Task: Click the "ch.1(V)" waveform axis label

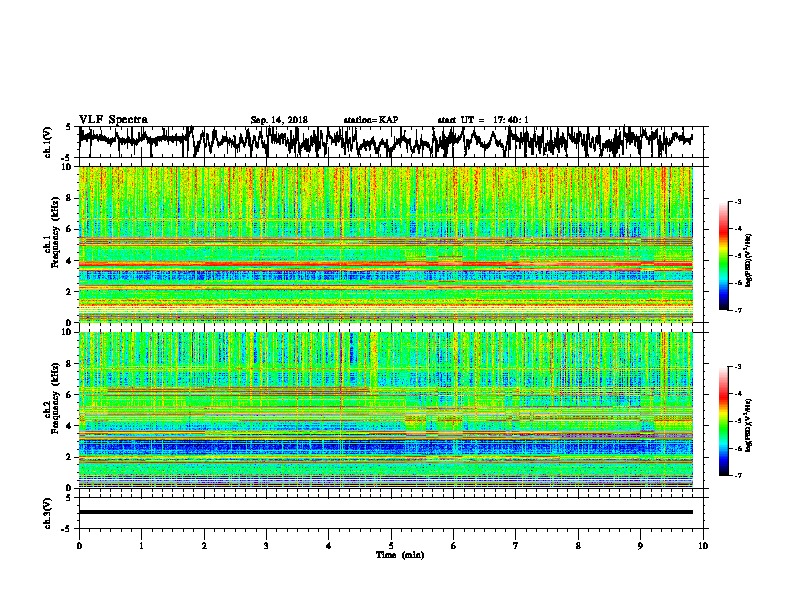Action: [x=48, y=142]
